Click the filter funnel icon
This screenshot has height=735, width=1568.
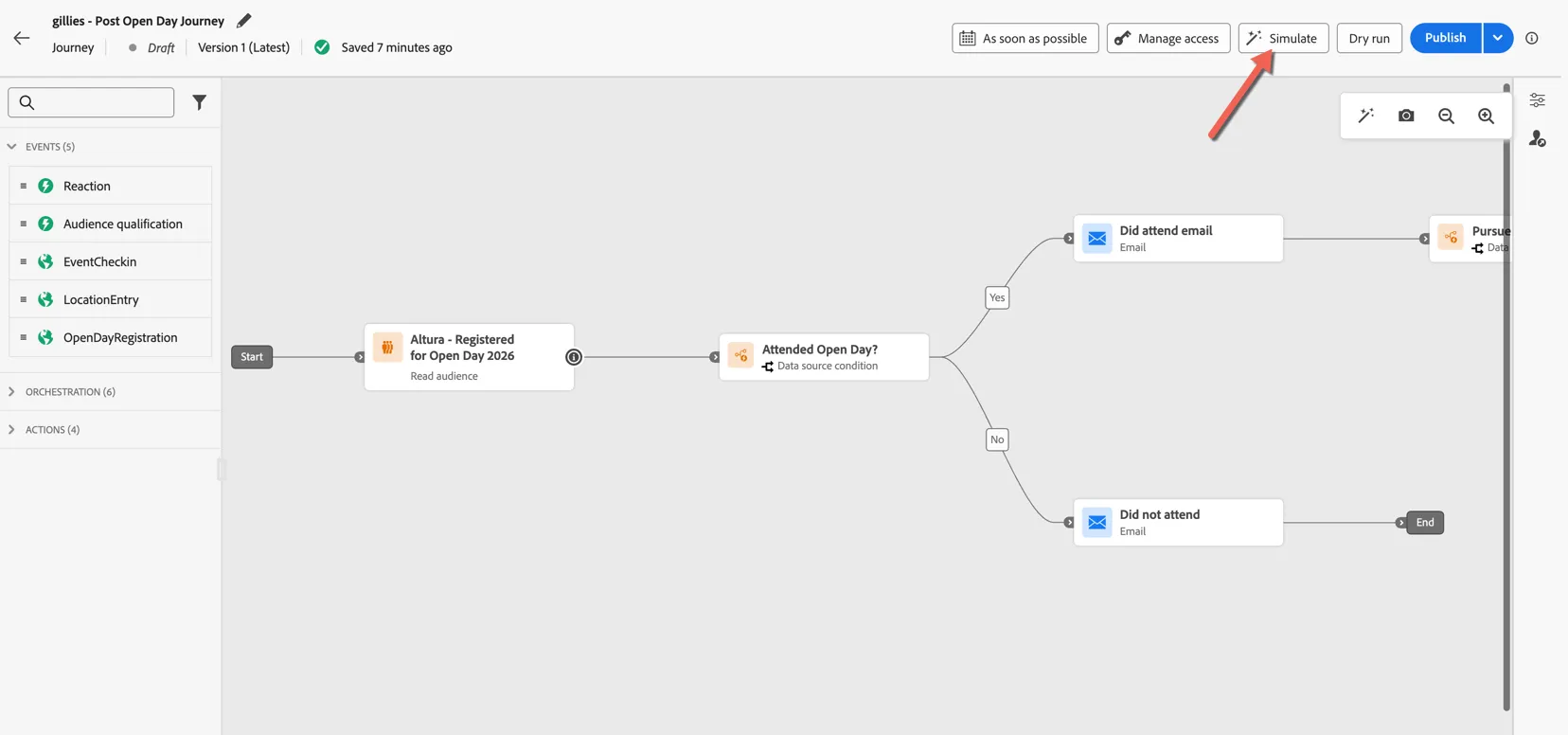coord(199,102)
